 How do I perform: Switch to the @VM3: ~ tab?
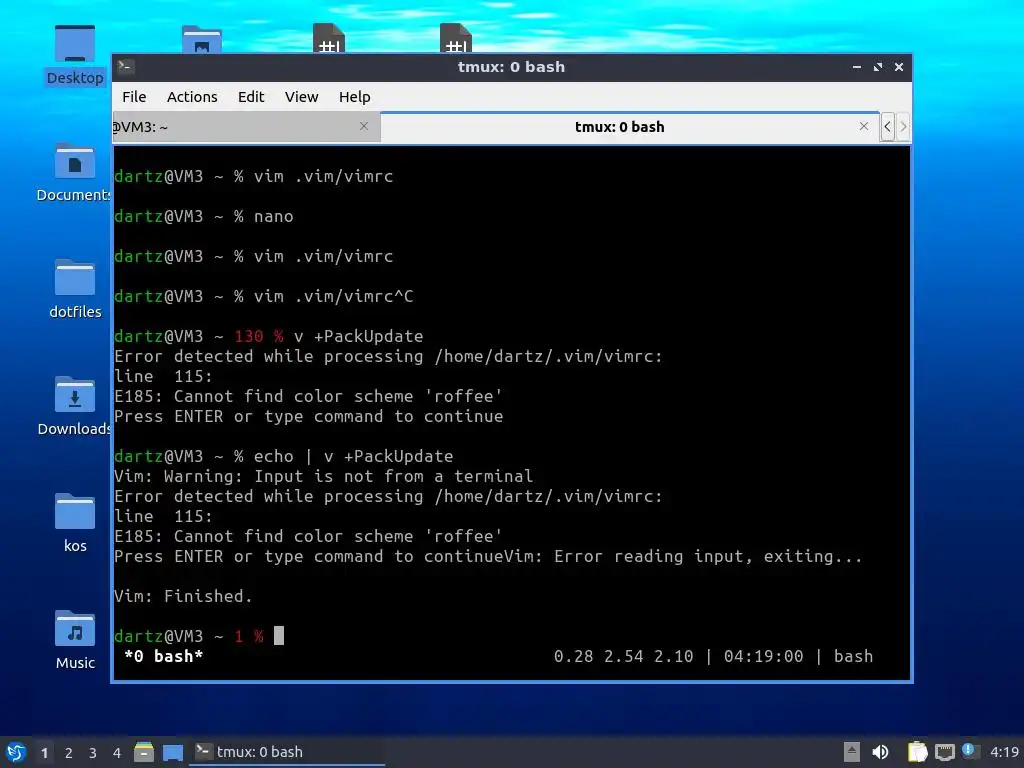click(246, 127)
